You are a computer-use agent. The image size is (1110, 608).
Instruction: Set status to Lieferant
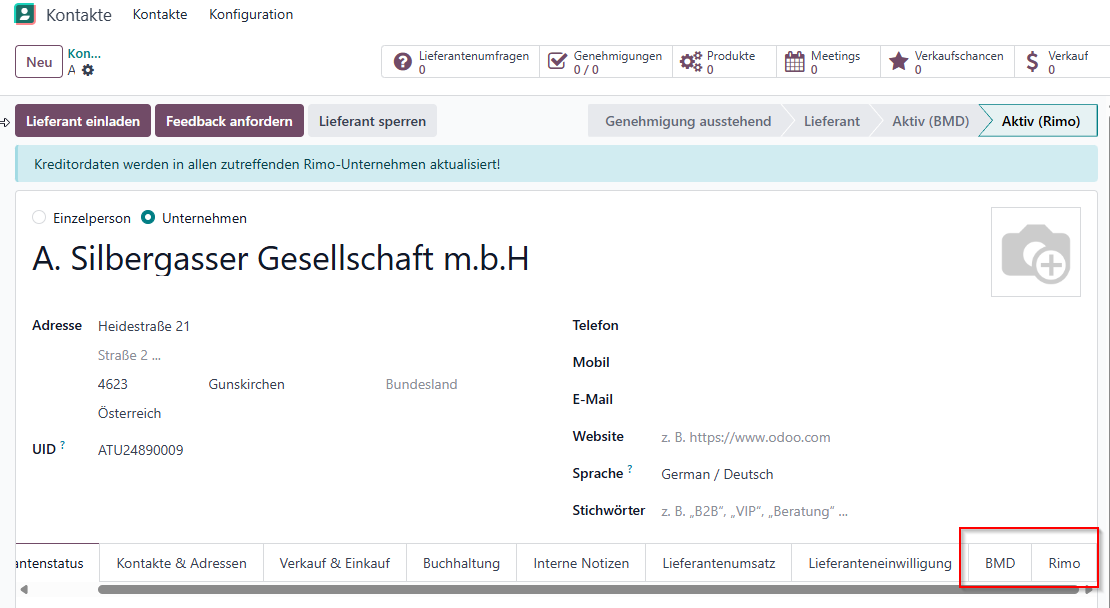[831, 121]
